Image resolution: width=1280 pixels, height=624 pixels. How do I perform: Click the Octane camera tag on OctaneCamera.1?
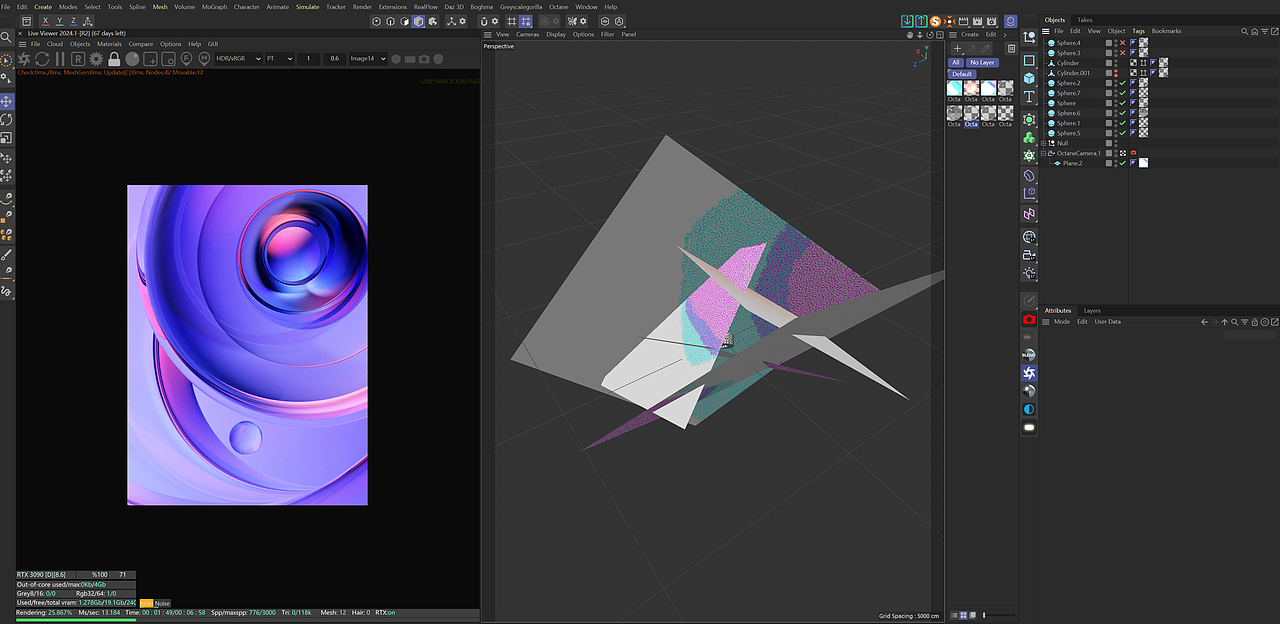(1133, 153)
